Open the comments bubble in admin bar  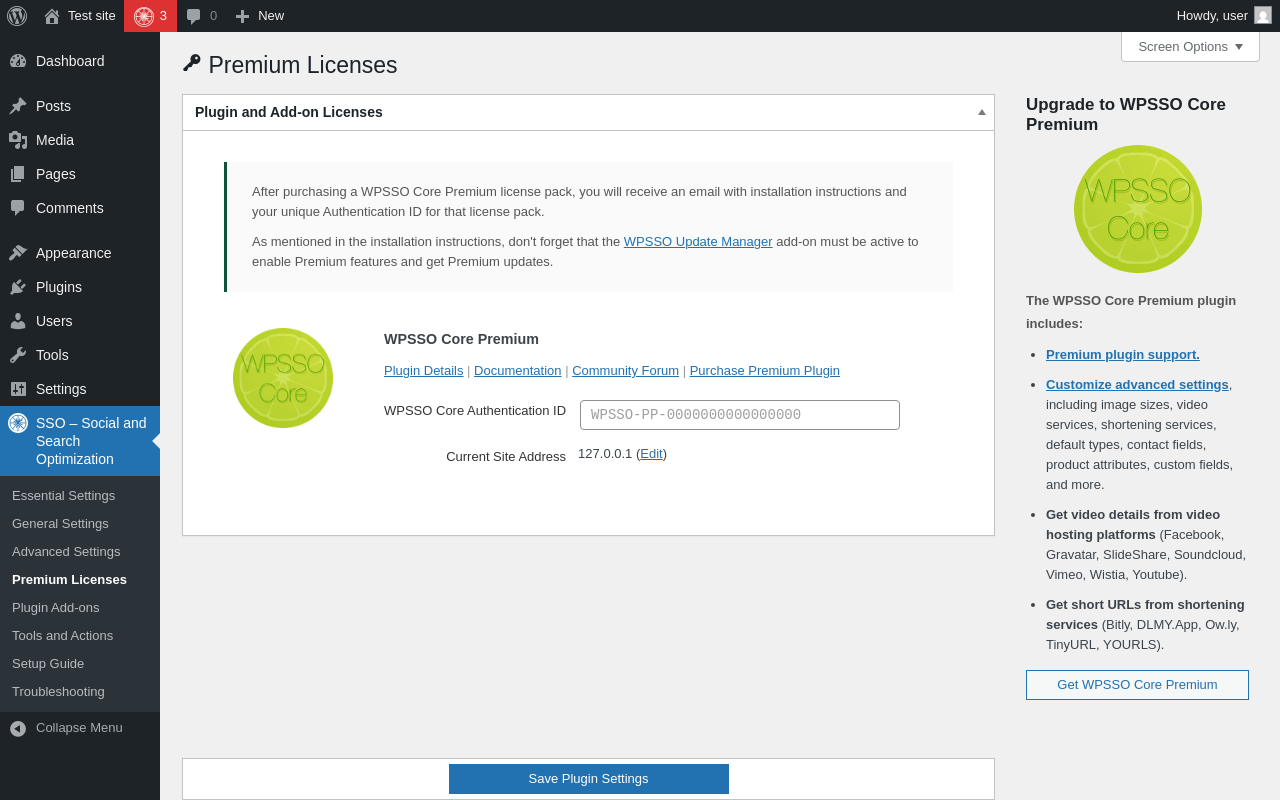[x=194, y=16]
